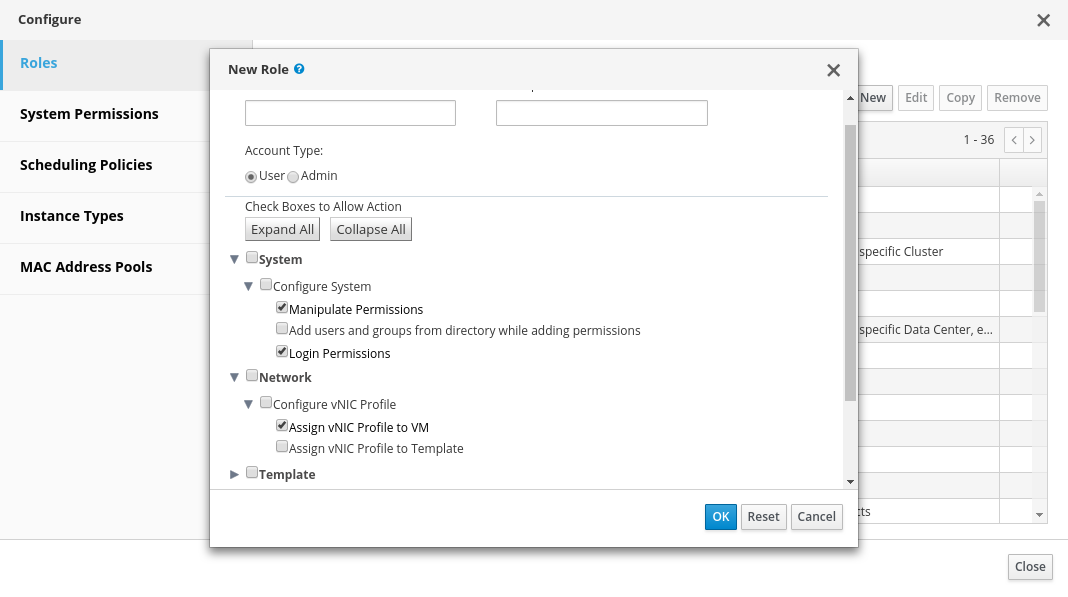Expand the Template permissions tree node
This screenshot has width=1068, height=597.
(235, 474)
